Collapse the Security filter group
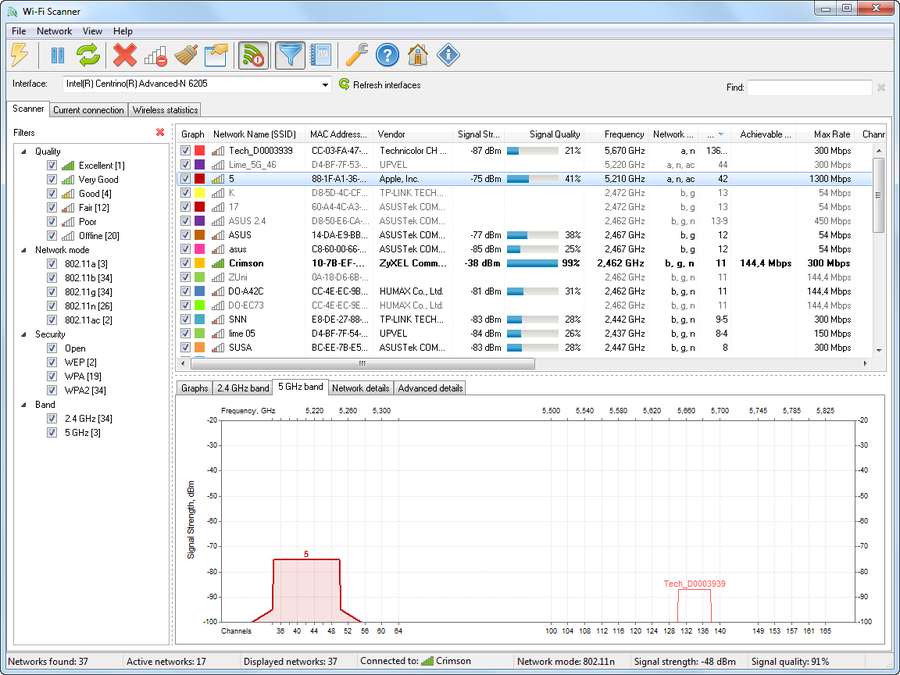The height and width of the screenshot is (675, 900). 24,335
